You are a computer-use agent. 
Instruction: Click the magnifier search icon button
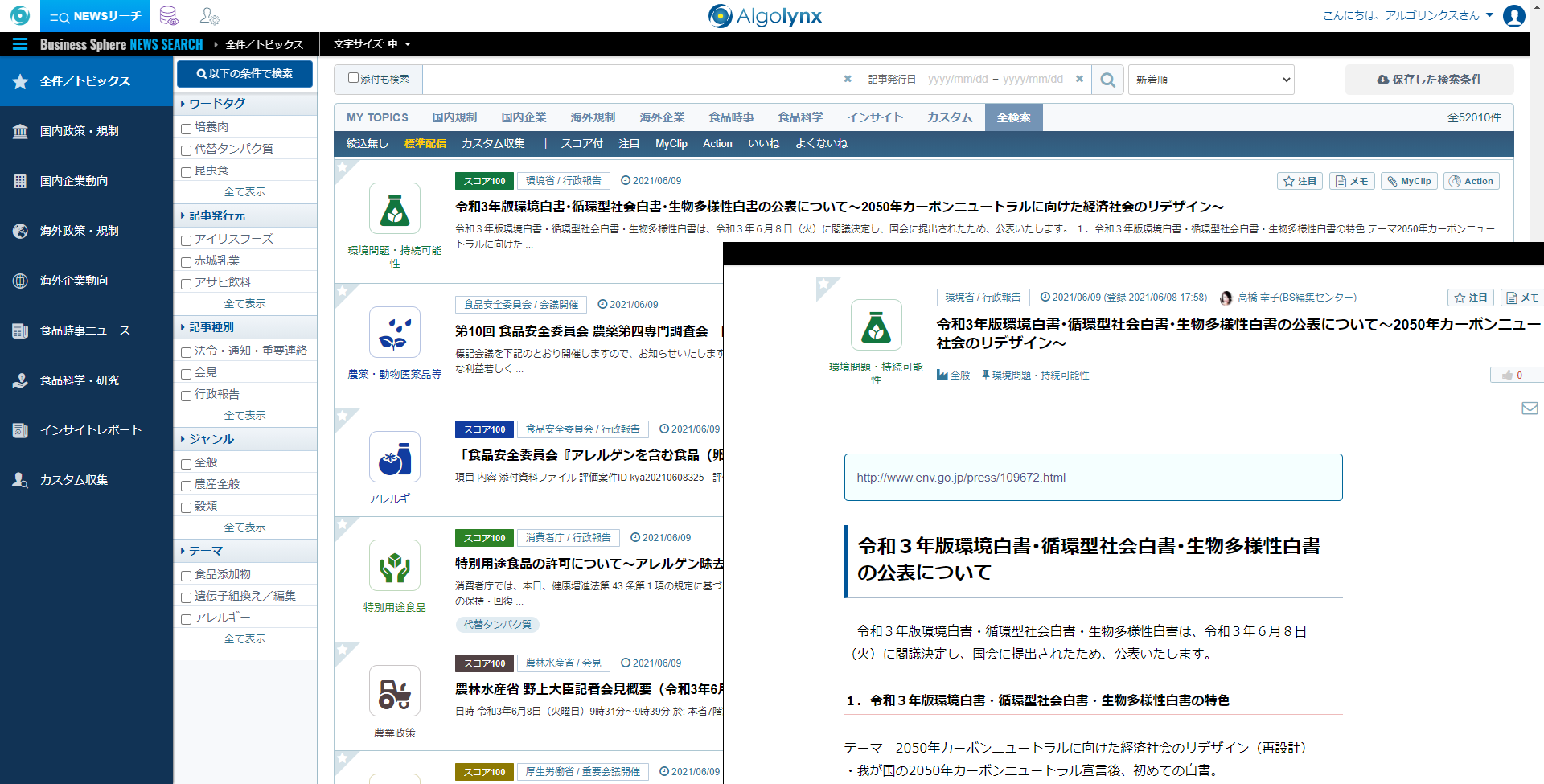coord(1107,80)
